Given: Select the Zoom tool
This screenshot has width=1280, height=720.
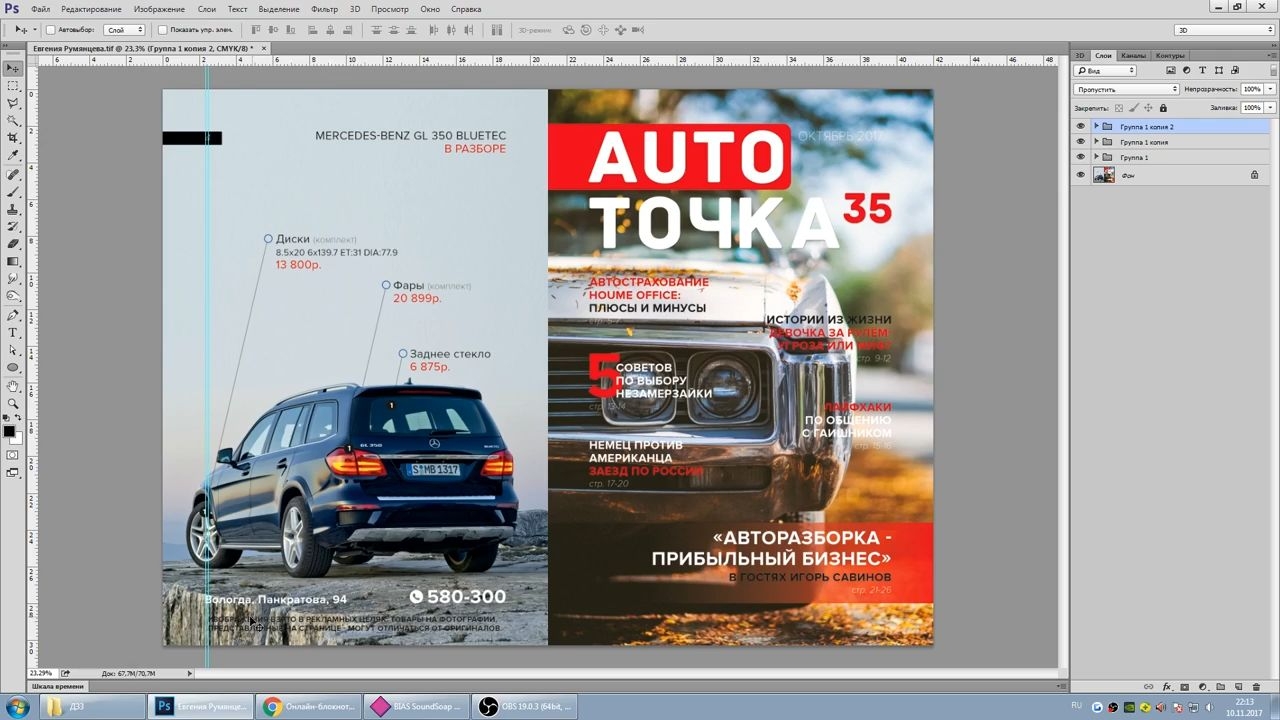Looking at the screenshot, I should (13, 403).
